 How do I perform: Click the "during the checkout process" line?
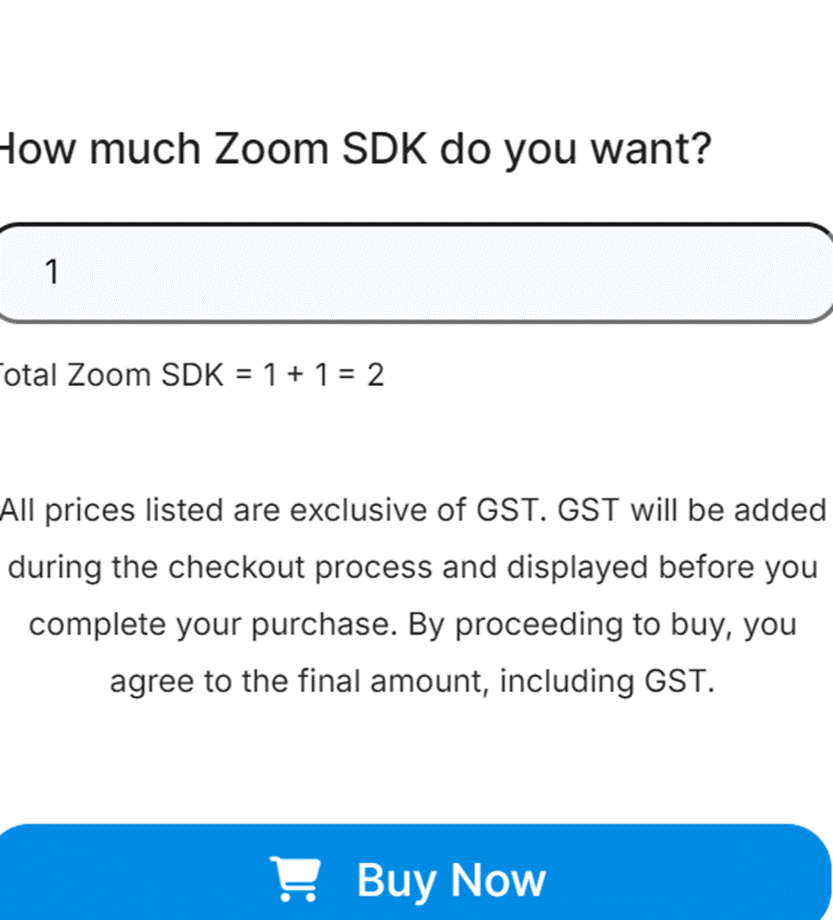pyautogui.click(x=413, y=567)
